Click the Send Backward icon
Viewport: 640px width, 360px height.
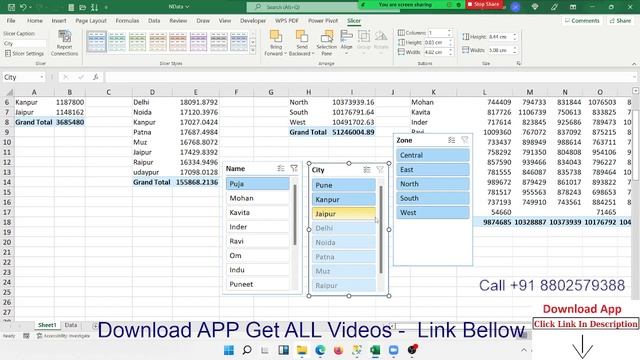point(302,37)
